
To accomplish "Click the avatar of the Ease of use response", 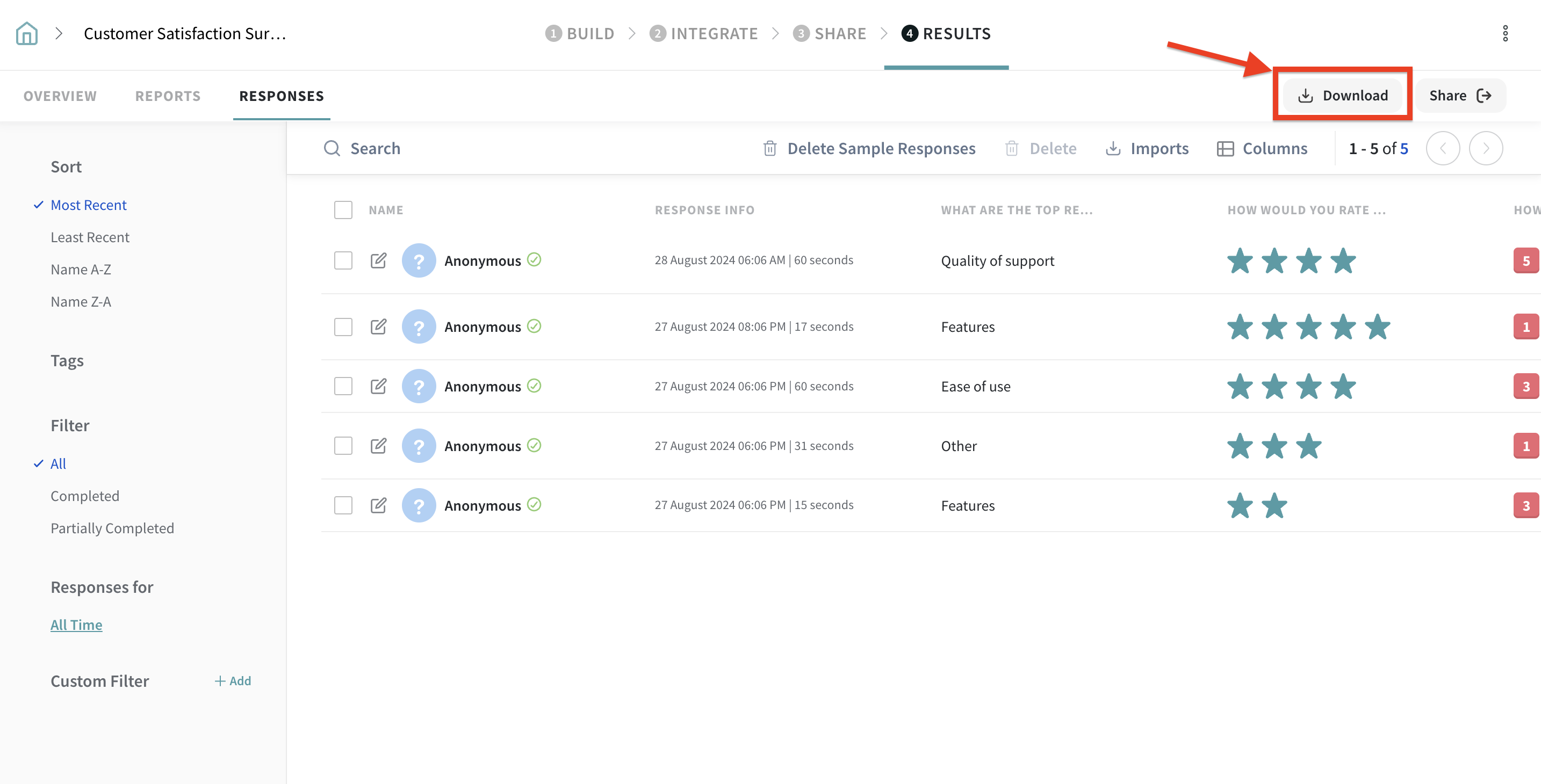I will [x=419, y=386].
